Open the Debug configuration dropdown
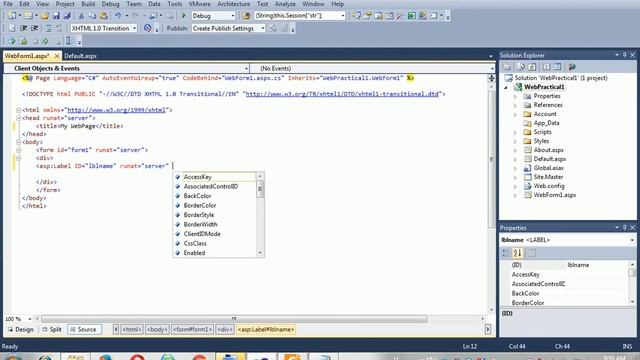This screenshot has height=360, width=640. coord(233,16)
